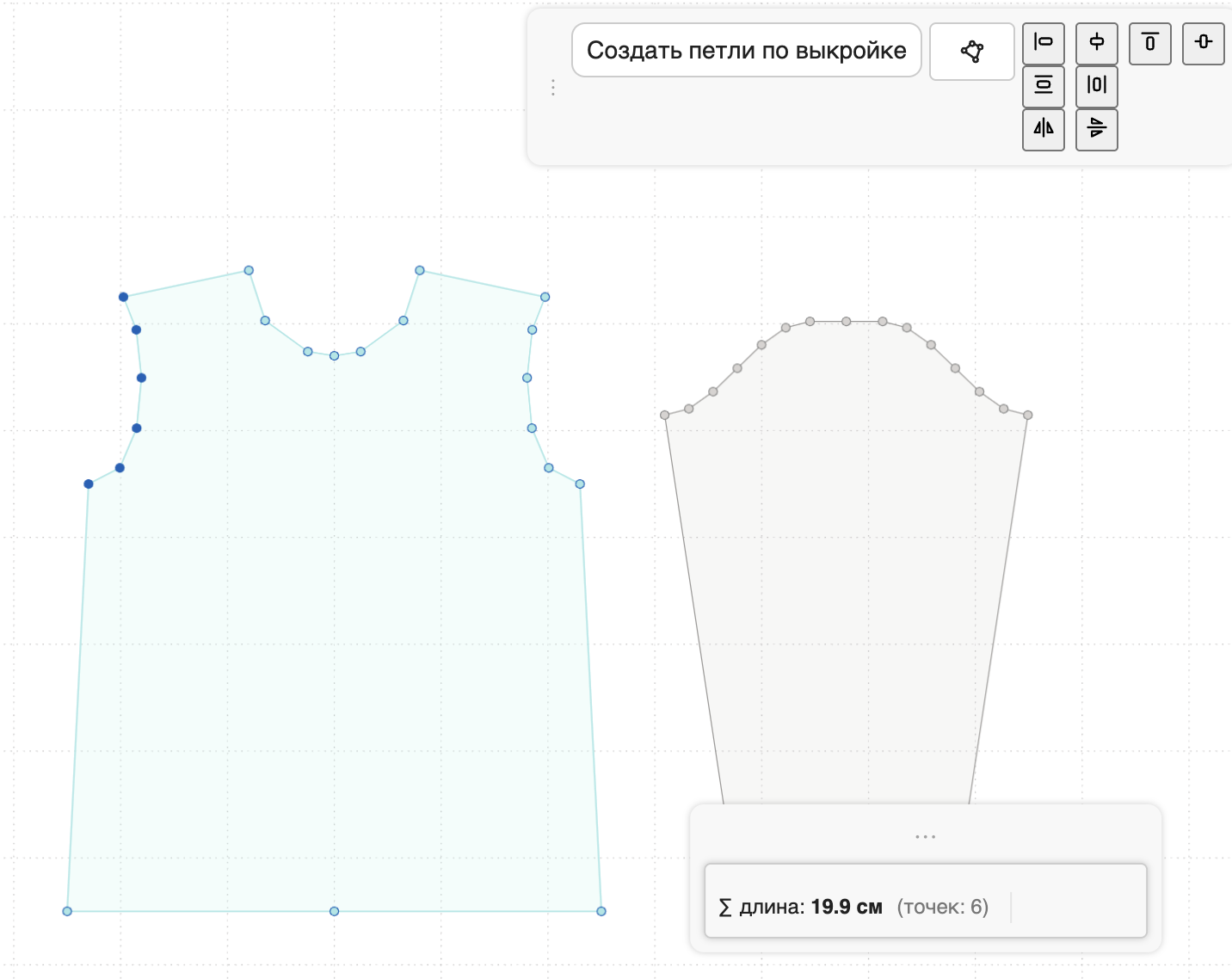Select the lowest center neckline point
1232x979 pixels.
coord(335,355)
